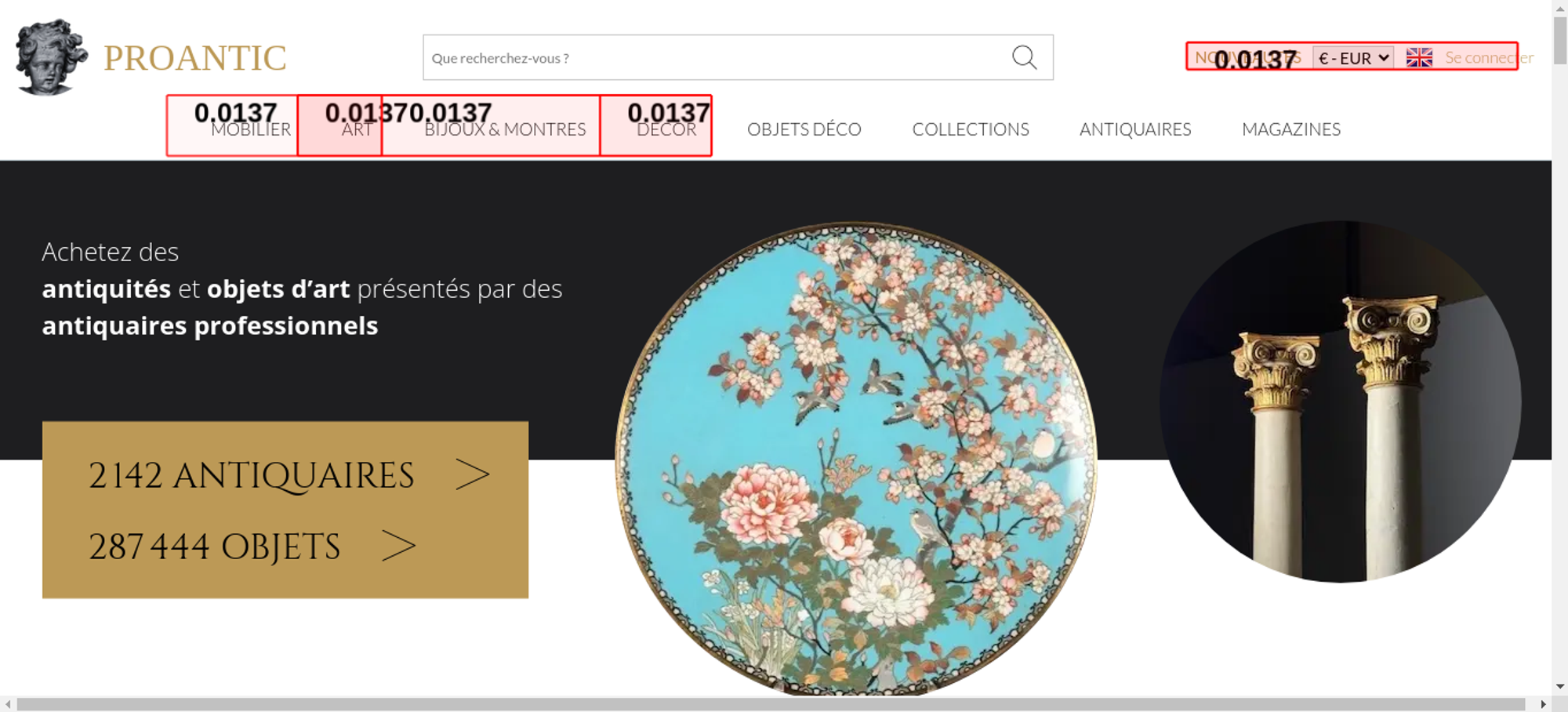Select the Collections menu item
The height and width of the screenshot is (712, 1568).
pyautogui.click(x=971, y=129)
